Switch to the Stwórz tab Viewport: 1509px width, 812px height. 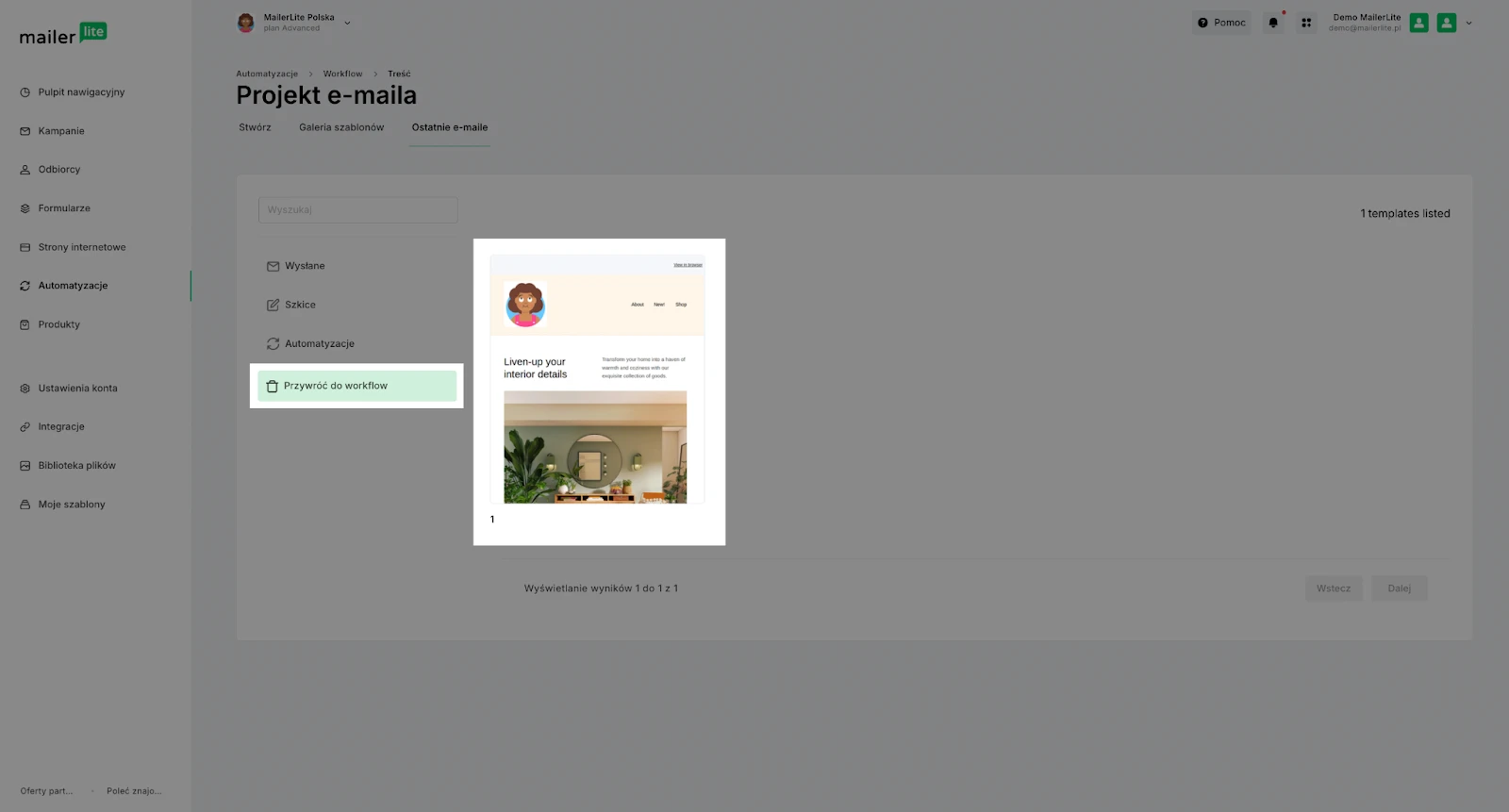255,127
